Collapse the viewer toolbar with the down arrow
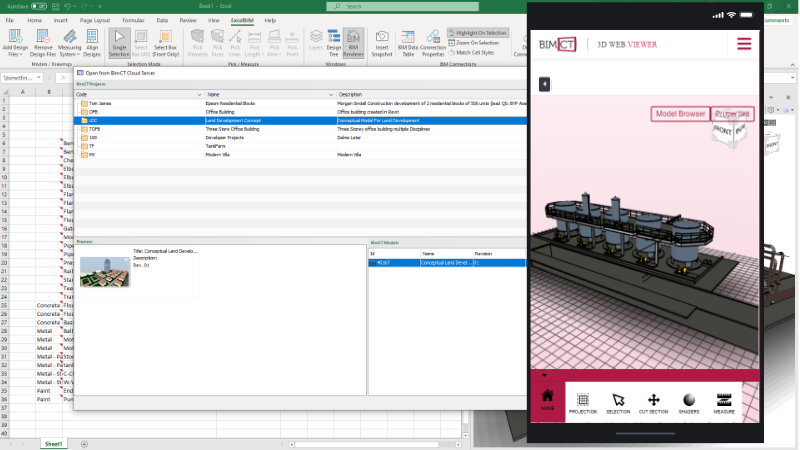Screen dimensions: 800x450 point(544,376)
